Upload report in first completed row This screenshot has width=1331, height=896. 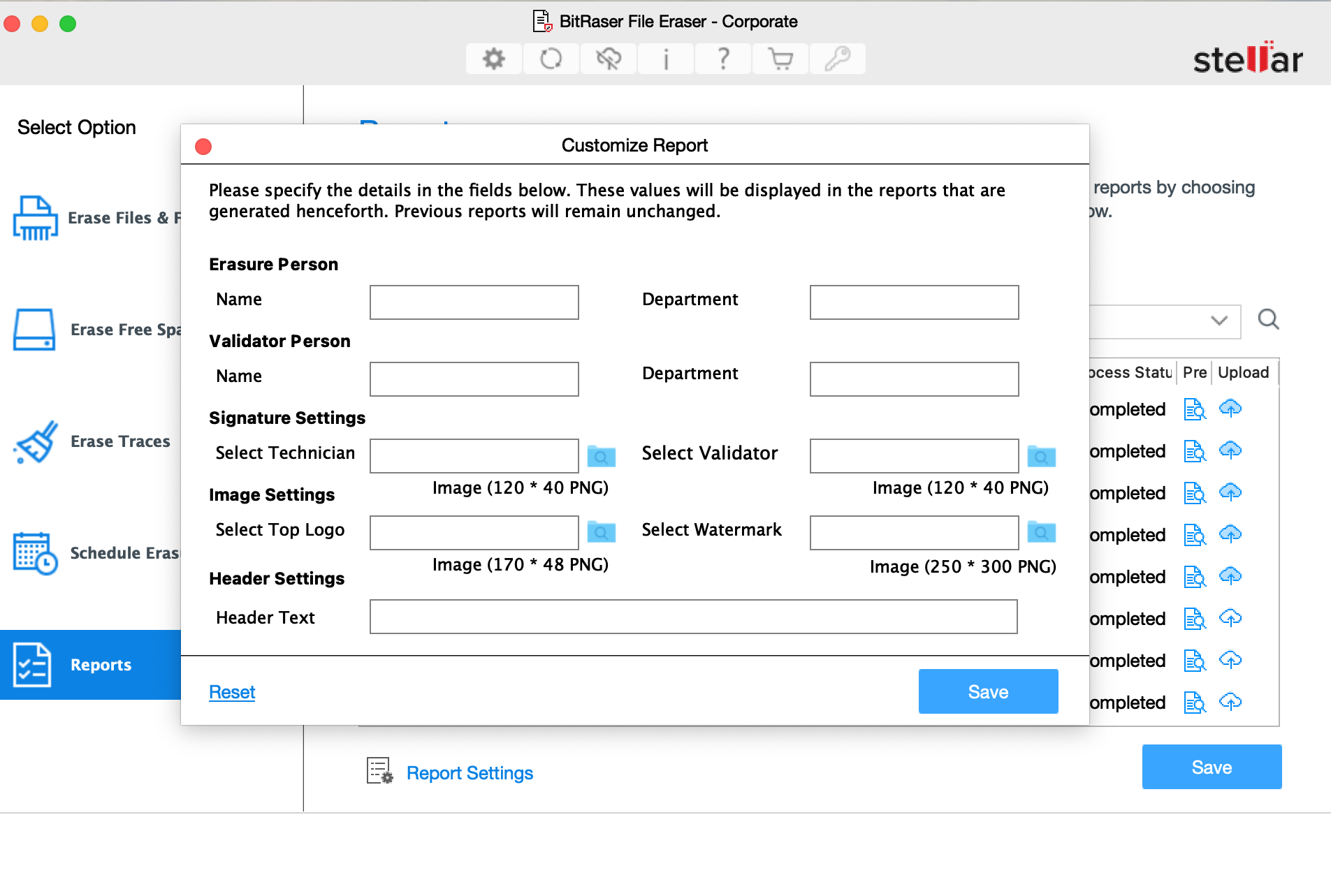(1230, 409)
